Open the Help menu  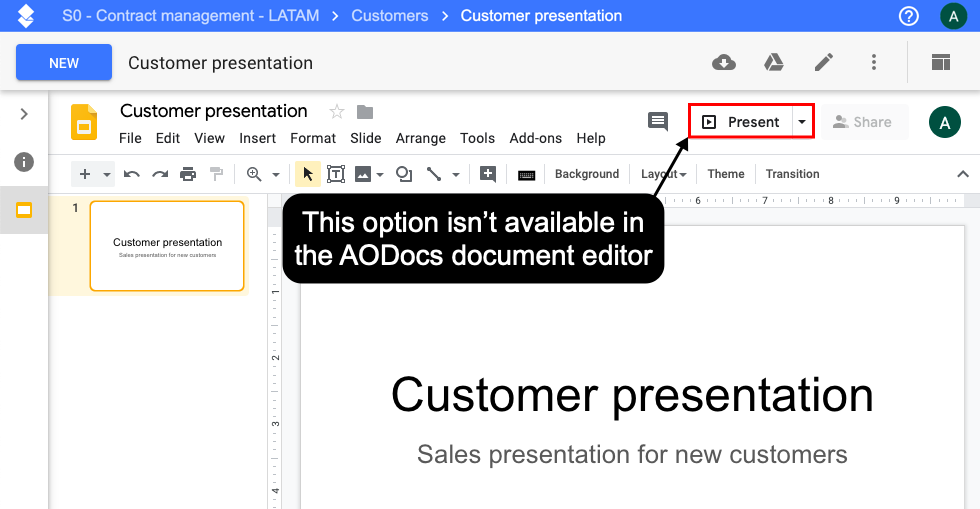pyautogui.click(x=591, y=138)
